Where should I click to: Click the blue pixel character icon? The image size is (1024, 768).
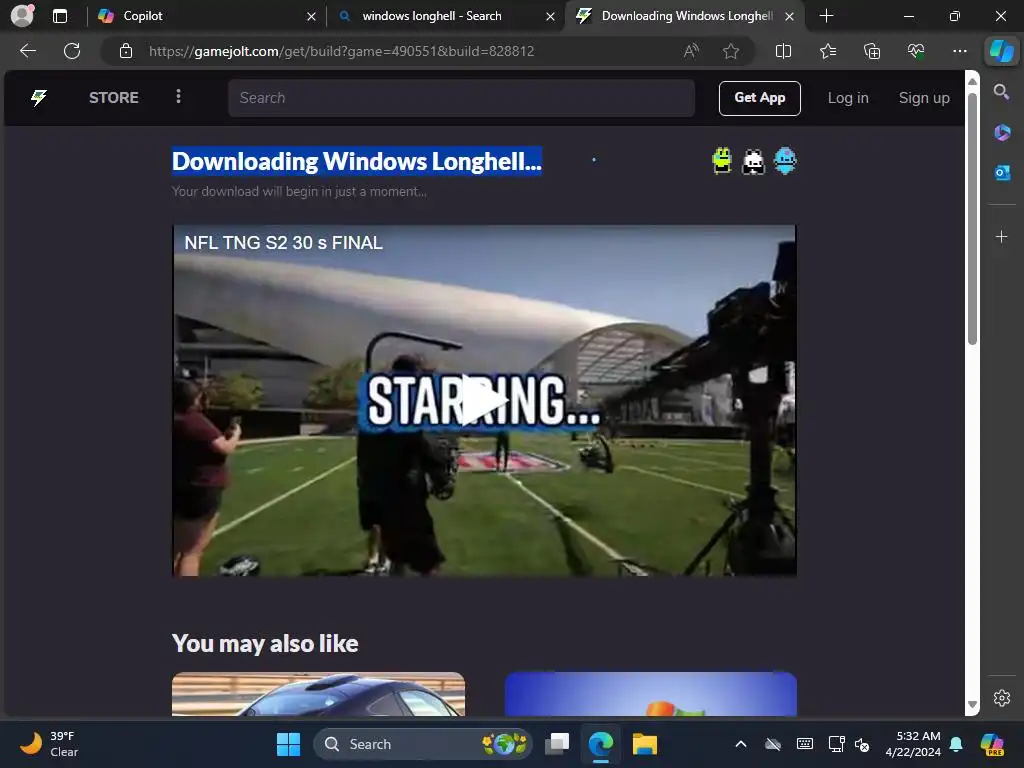click(x=785, y=161)
